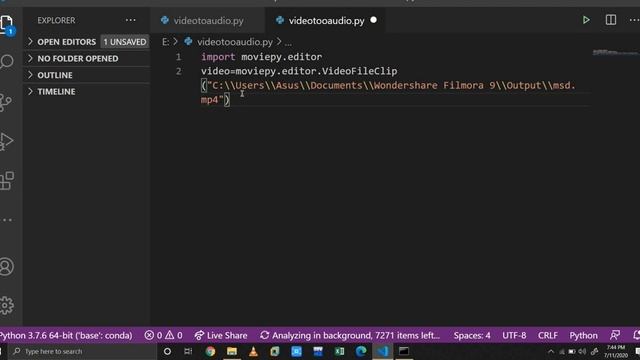Viewport: 640px width, 360px height.
Task: Open the Extensions view
Action: tap(7, 180)
